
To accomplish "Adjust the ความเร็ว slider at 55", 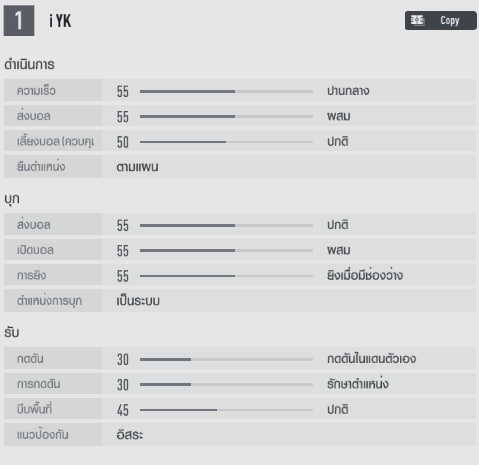I will click(226, 91).
